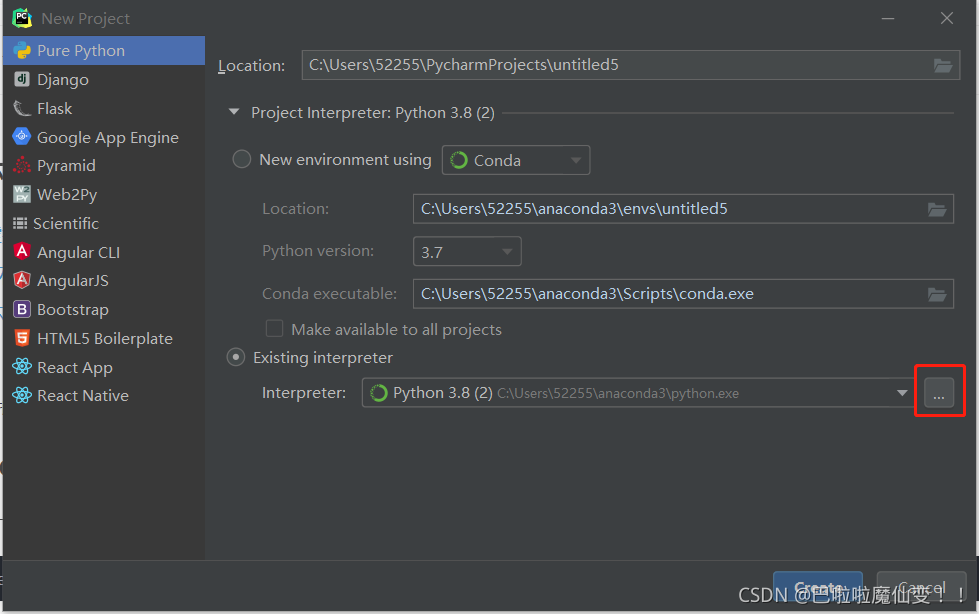Screen dimensions: 979x614
Task: Click the ellipsis button beside Interpreter
Action: [x=938, y=393]
